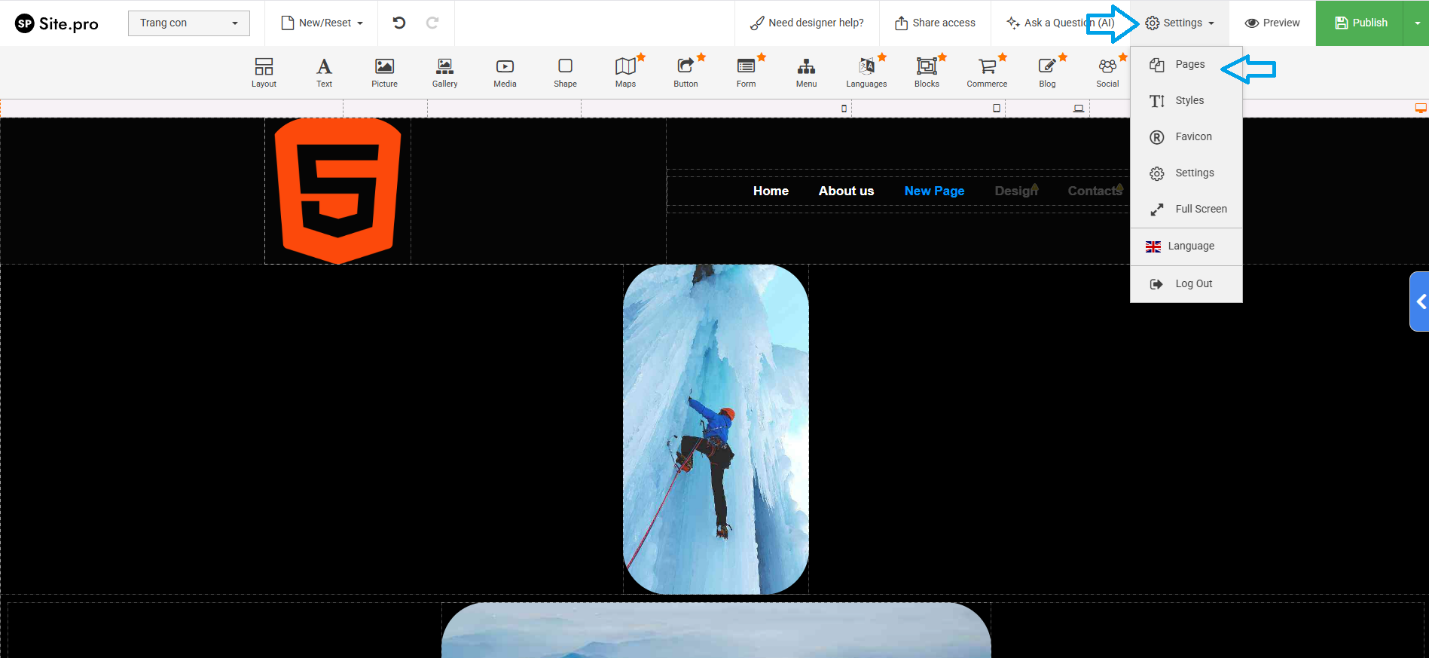Open Pages from Settings menu
The height and width of the screenshot is (658, 1429).
coord(1188,65)
